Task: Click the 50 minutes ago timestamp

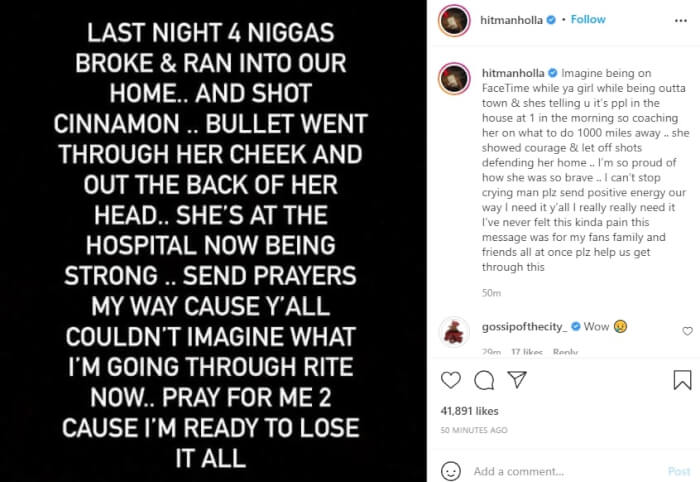Action: pyautogui.click(x=474, y=430)
